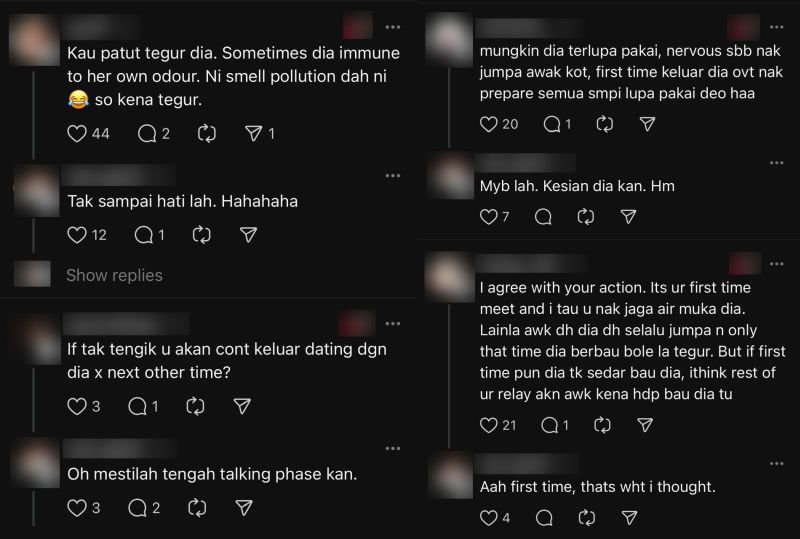
Task: Repost the 'Tak sampai hati lah' reply
Action: pos(202,235)
